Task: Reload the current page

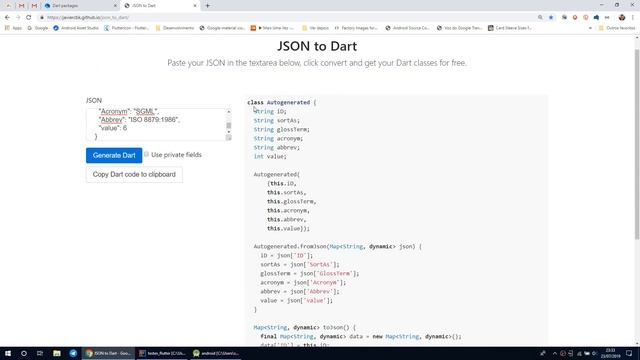Action: 29,18
